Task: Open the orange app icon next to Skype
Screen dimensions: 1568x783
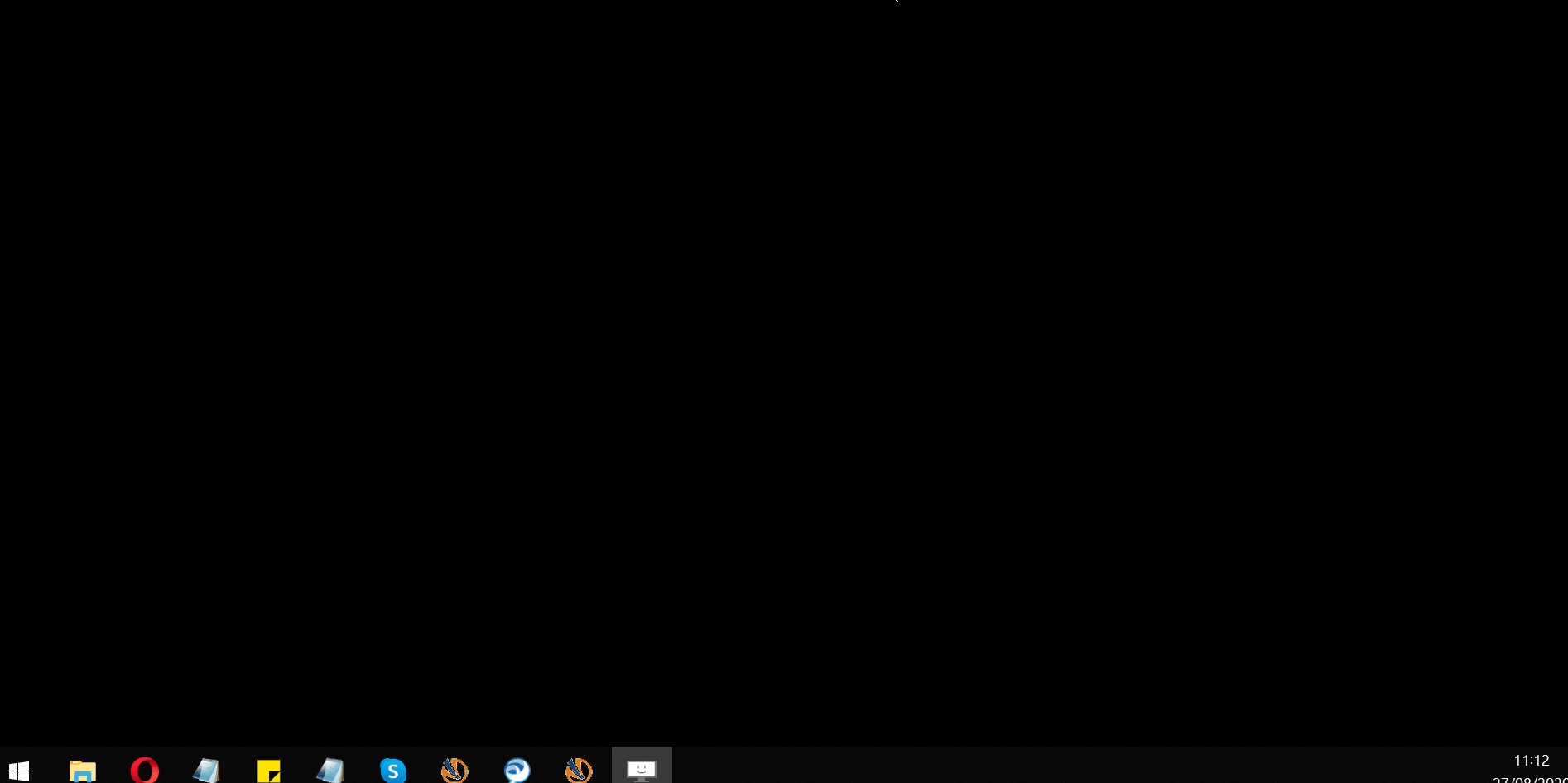Action: (455, 770)
